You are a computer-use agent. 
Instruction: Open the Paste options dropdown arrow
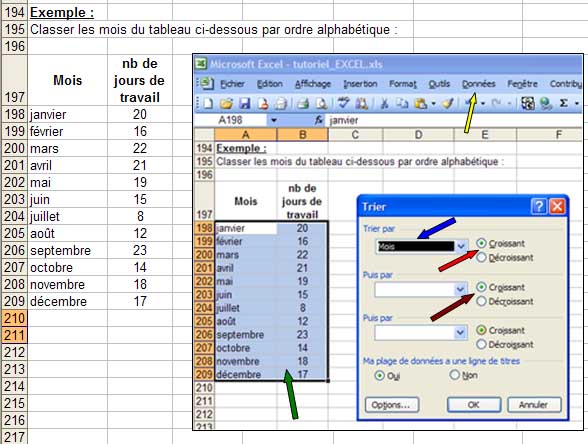point(434,103)
